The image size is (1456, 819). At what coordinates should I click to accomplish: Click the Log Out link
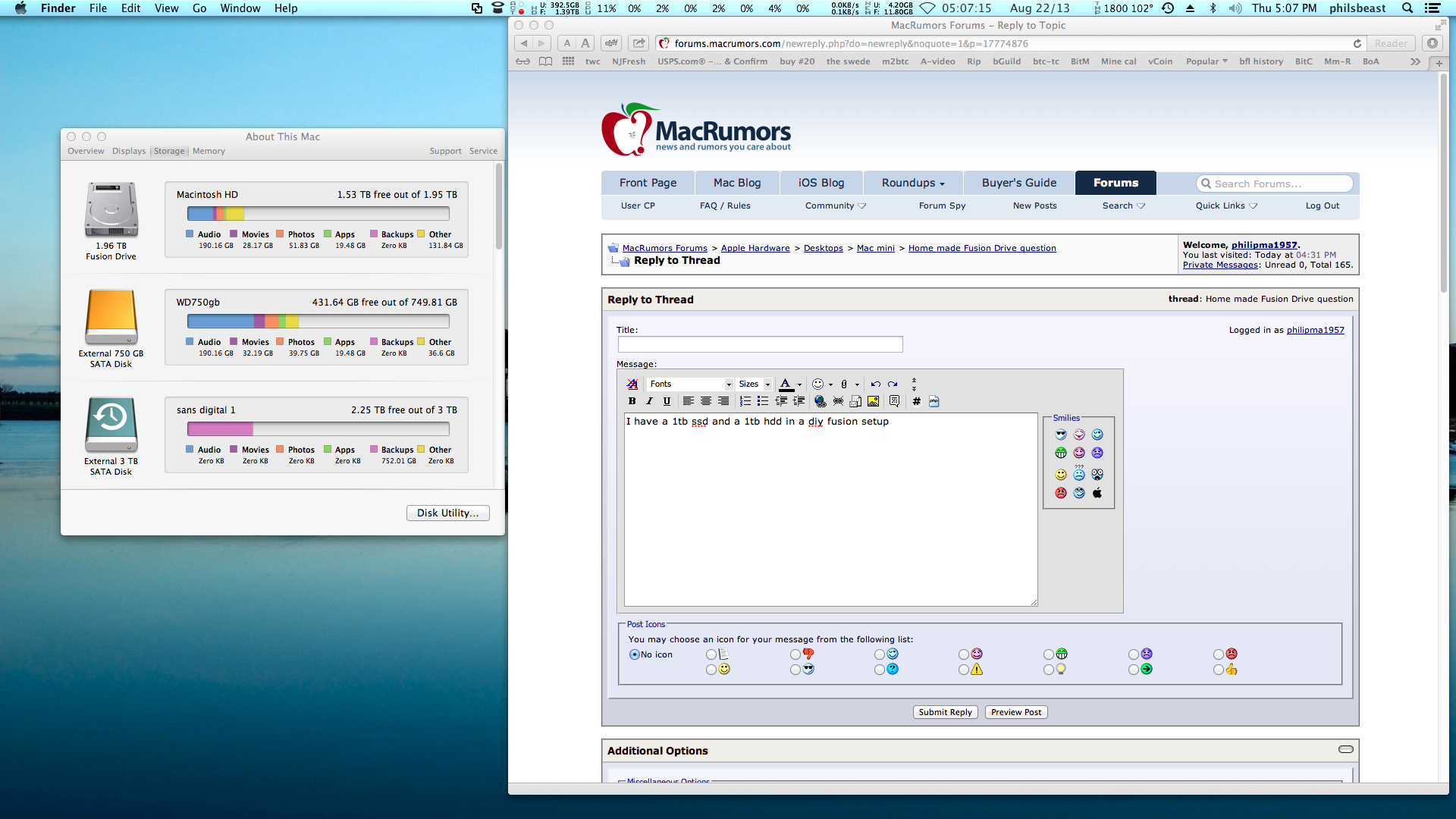(x=1322, y=206)
